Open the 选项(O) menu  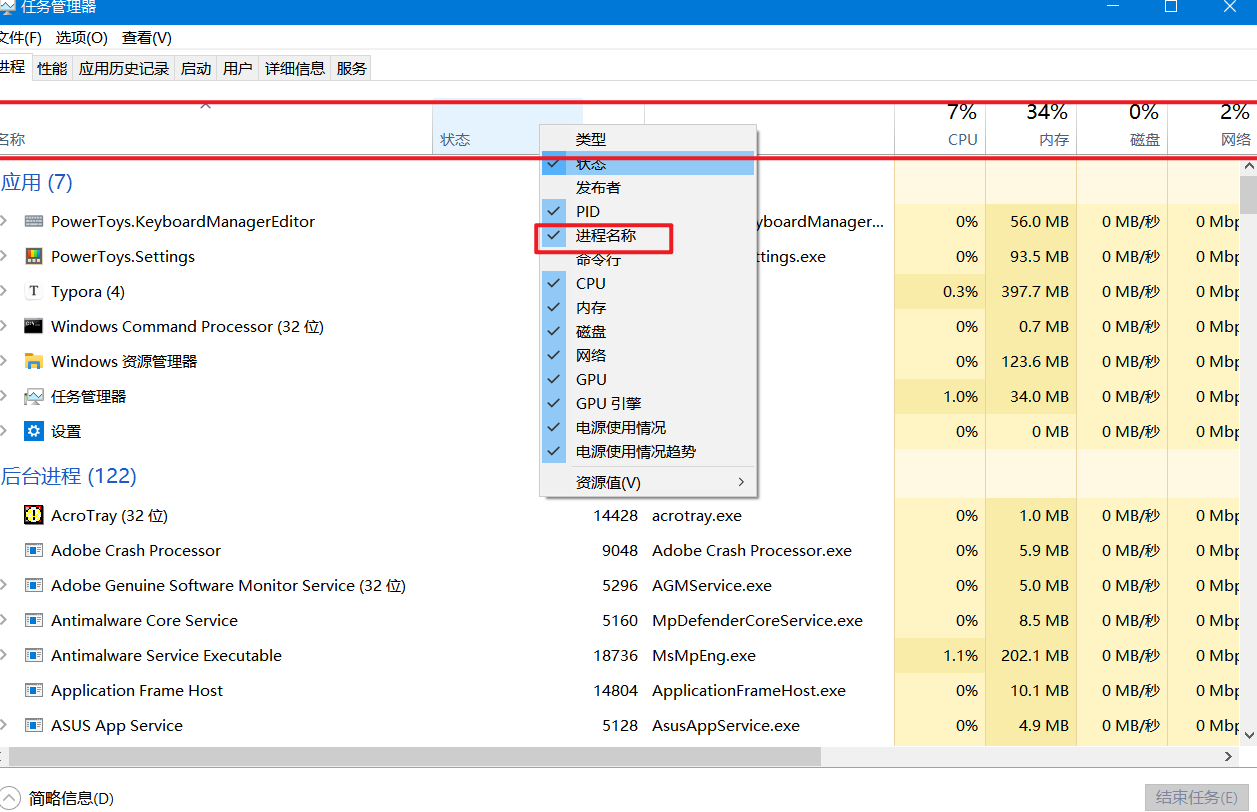click(x=81, y=38)
